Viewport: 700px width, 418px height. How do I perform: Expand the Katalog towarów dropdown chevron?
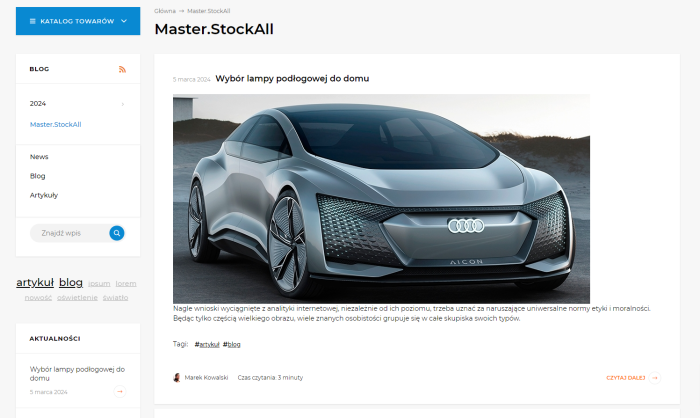click(x=124, y=21)
